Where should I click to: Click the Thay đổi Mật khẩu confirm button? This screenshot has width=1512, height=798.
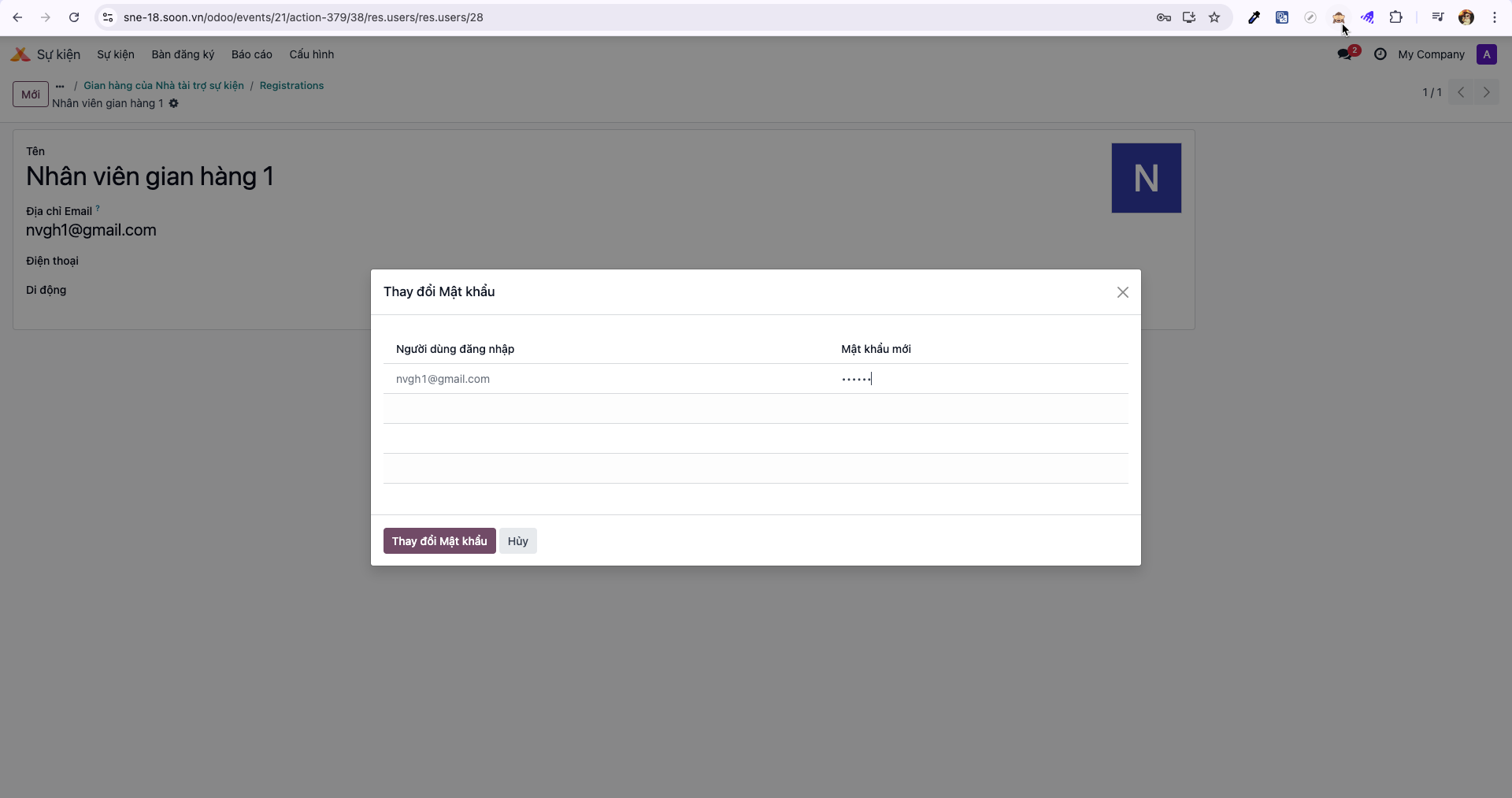[439, 541]
